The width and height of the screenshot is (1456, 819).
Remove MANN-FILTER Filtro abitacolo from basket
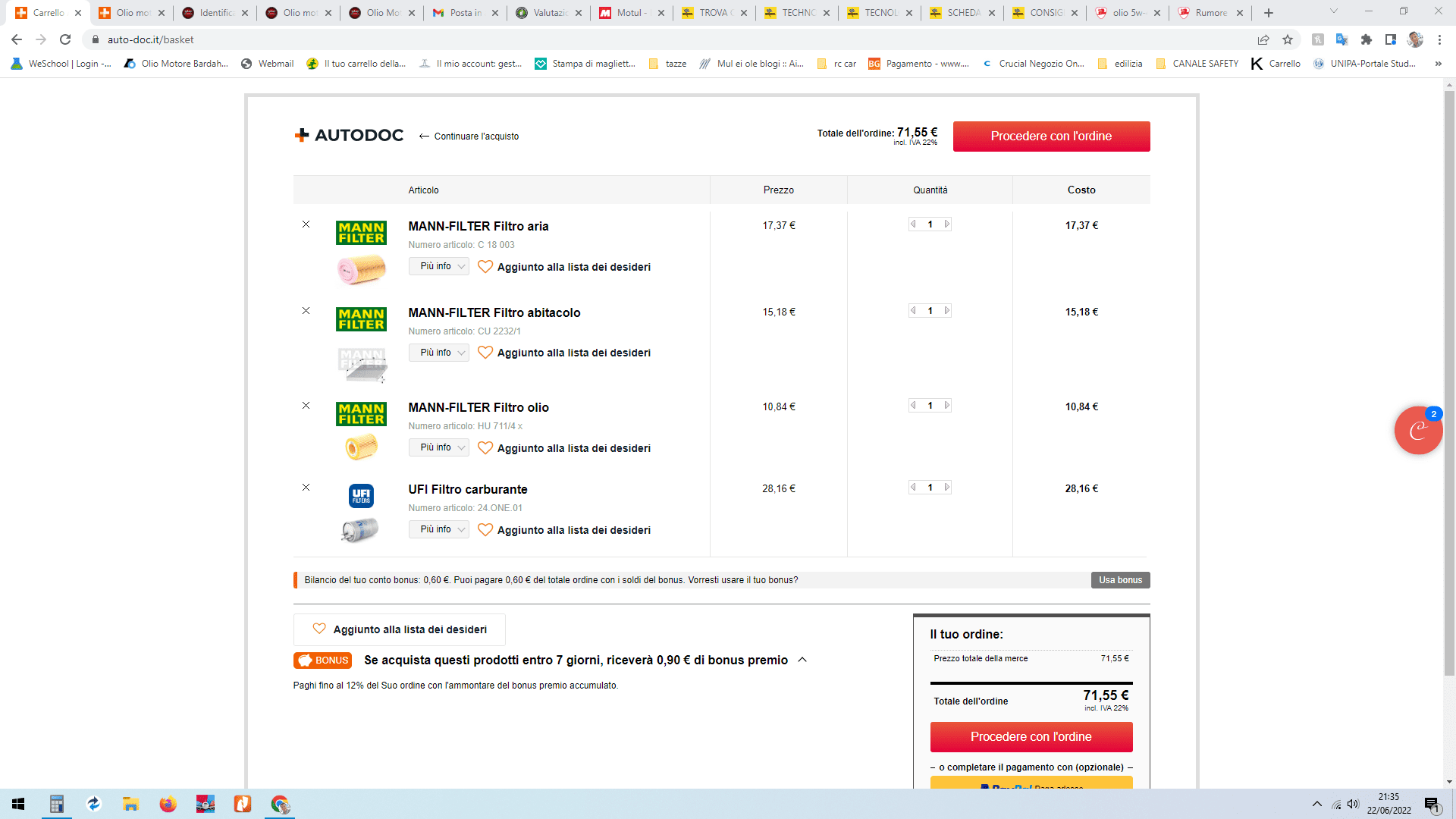(x=306, y=311)
